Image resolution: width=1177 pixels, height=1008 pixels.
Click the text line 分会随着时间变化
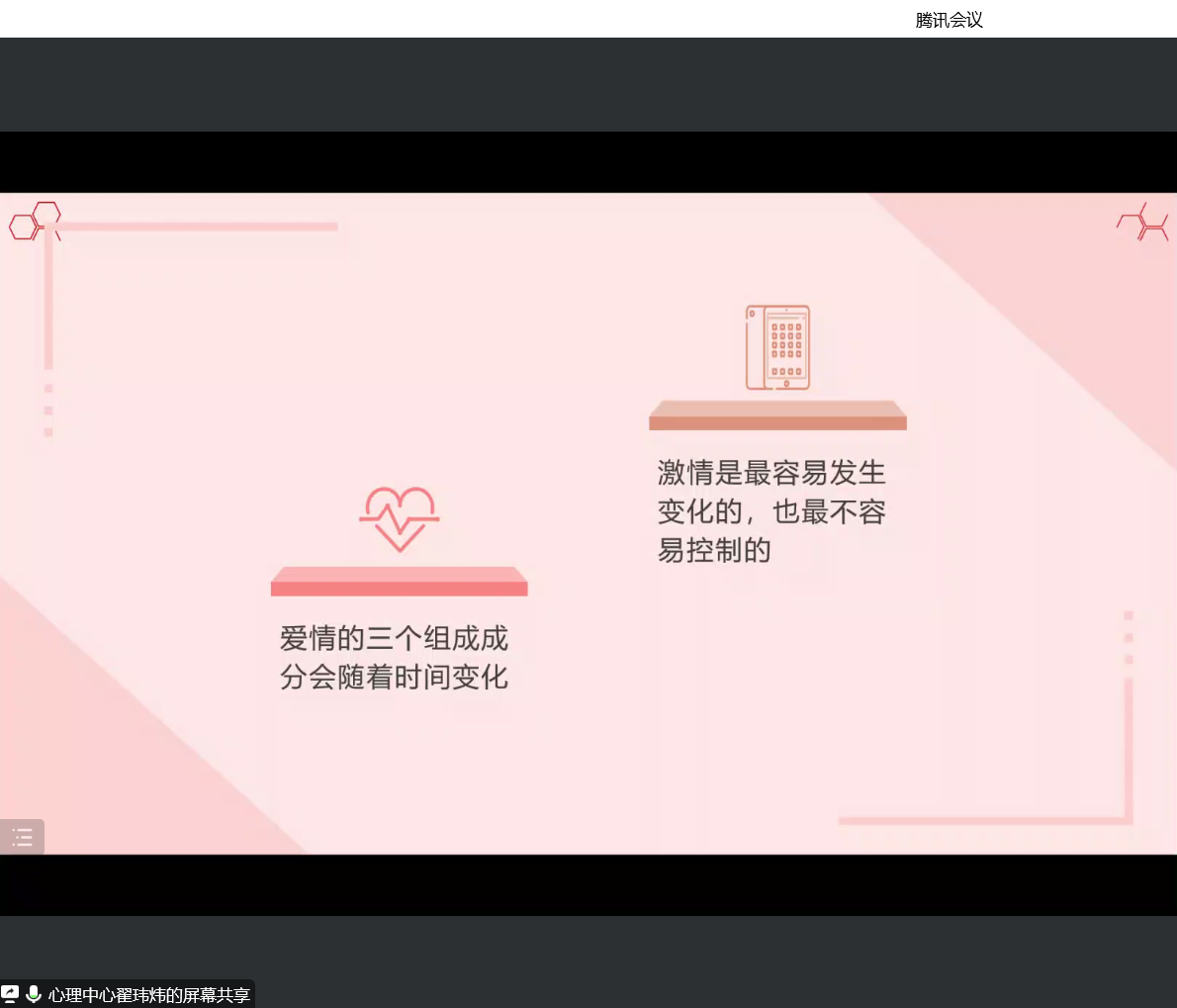[394, 677]
